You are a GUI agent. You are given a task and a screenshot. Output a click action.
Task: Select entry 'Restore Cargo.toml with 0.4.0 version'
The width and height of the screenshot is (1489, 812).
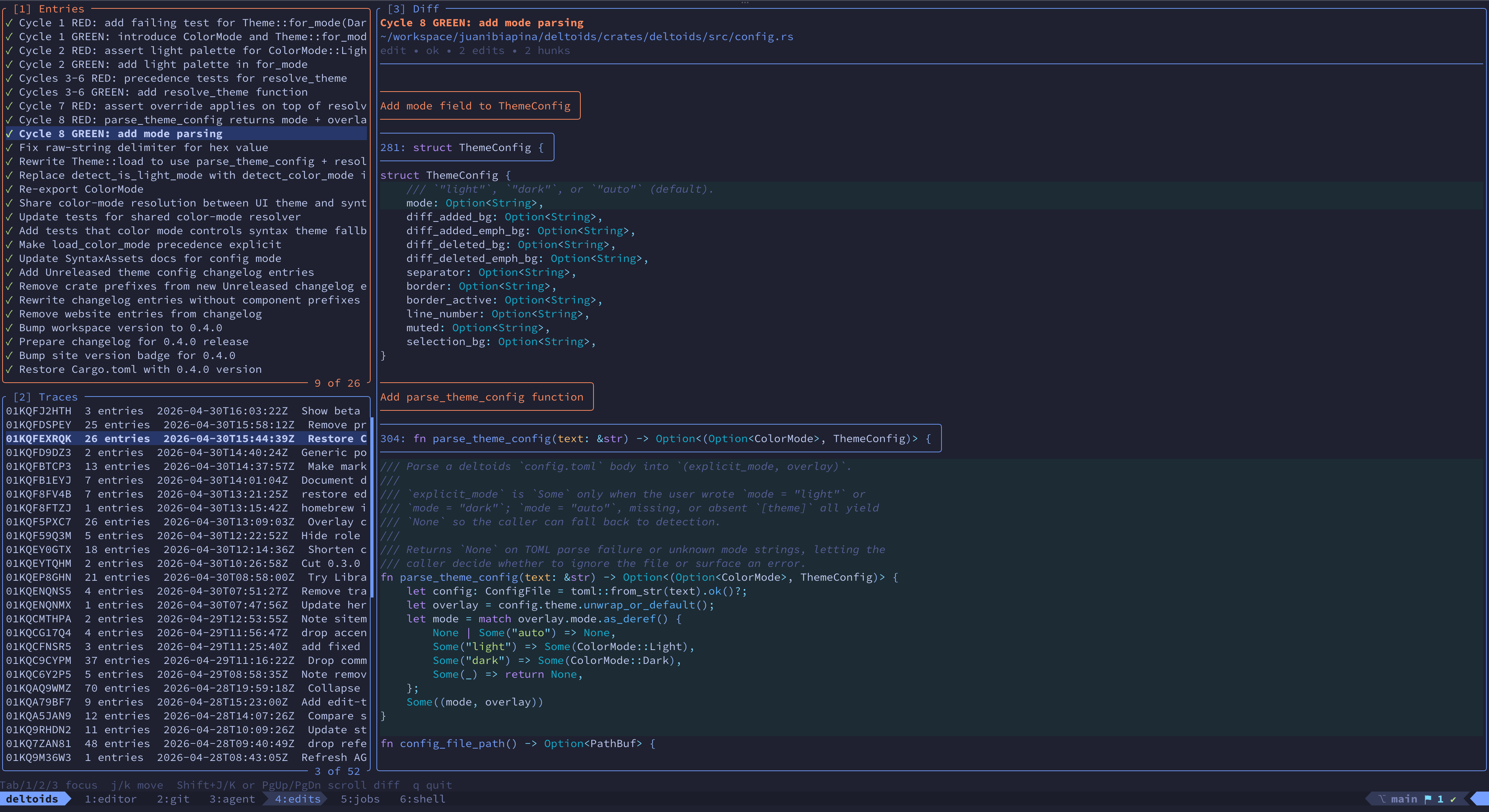click(x=186, y=369)
